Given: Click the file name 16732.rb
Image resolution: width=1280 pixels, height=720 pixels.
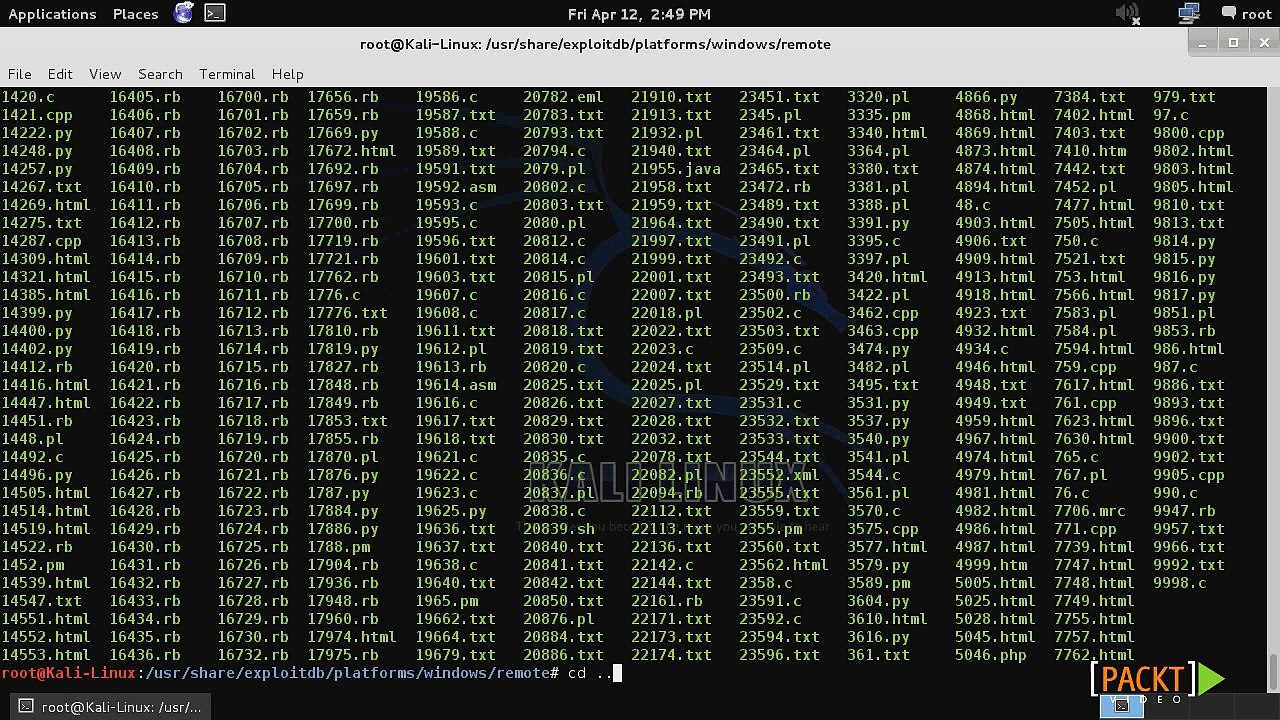Looking at the screenshot, I should coord(253,655).
